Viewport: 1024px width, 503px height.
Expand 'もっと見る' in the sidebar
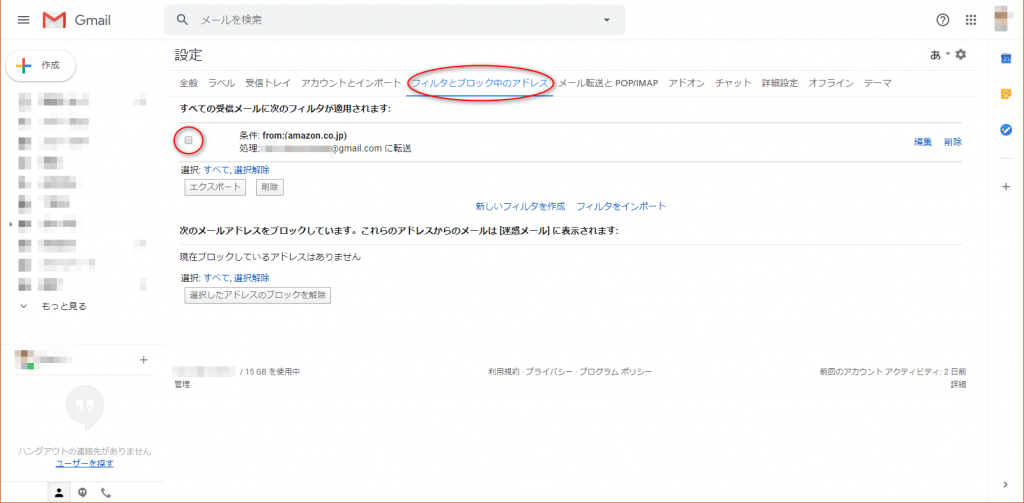(63, 306)
